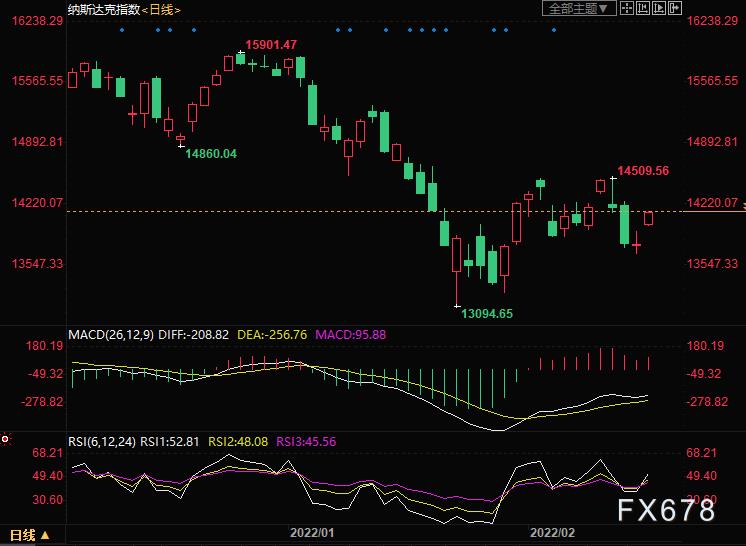Click the RSI1:52.81 value

pyautogui.click(x=169, y=442)
